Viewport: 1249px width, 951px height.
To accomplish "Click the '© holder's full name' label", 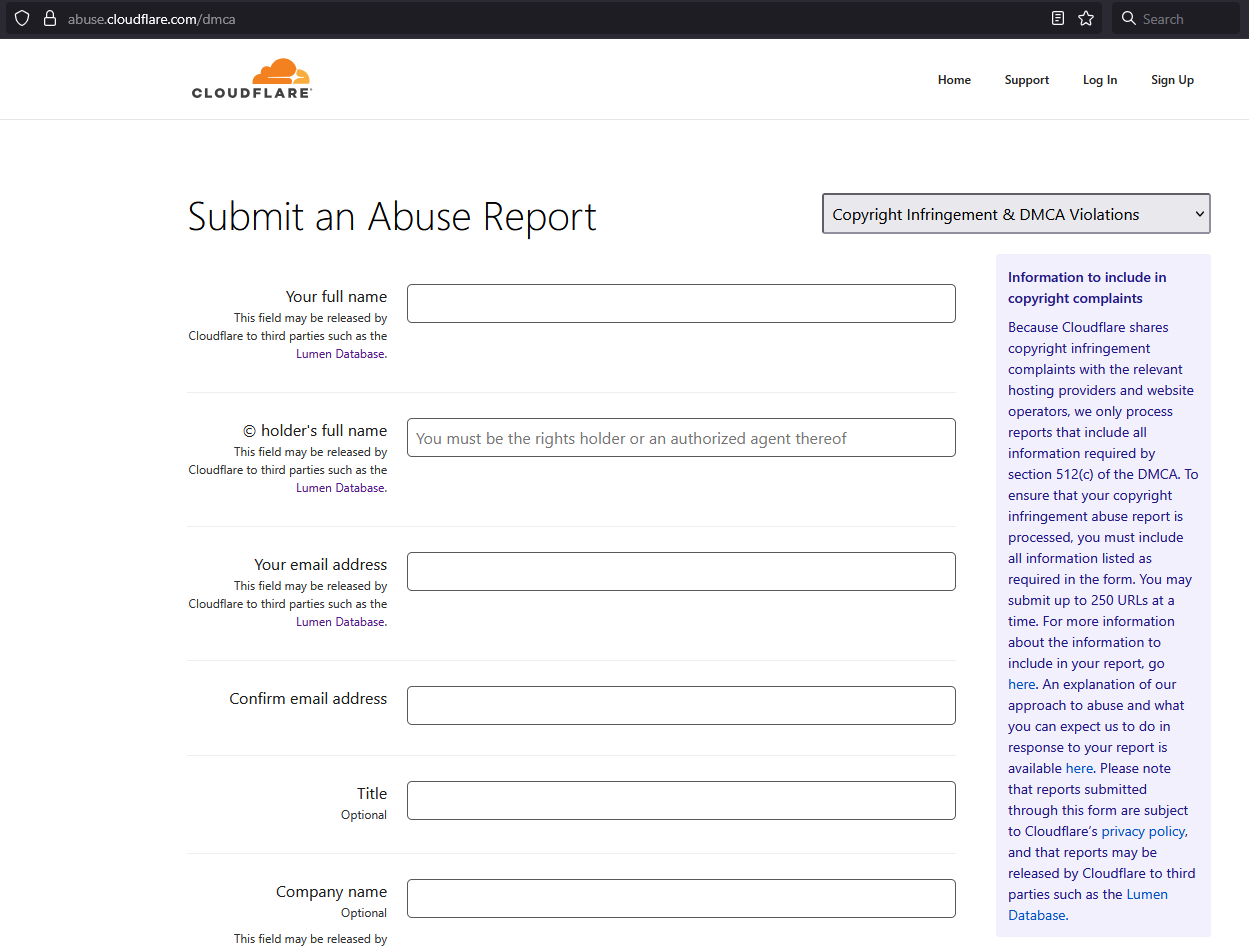I will click(315, 430).
